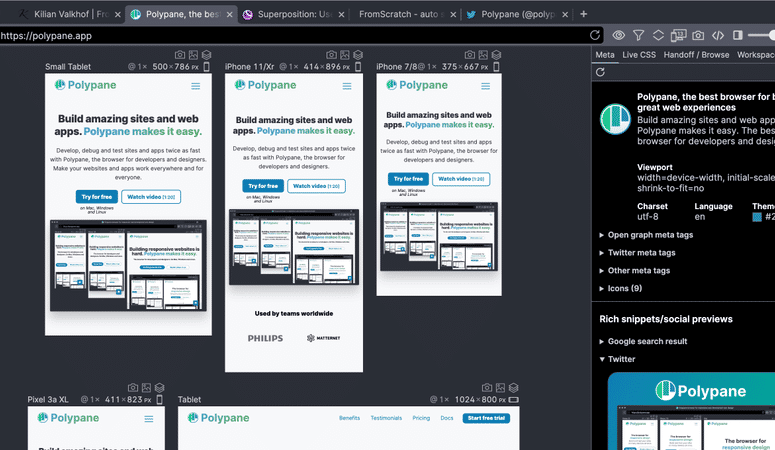Screen dimensions: 775x450
Task: Open hamburger menu in Small Tablet pane
Action: (196, 86)
